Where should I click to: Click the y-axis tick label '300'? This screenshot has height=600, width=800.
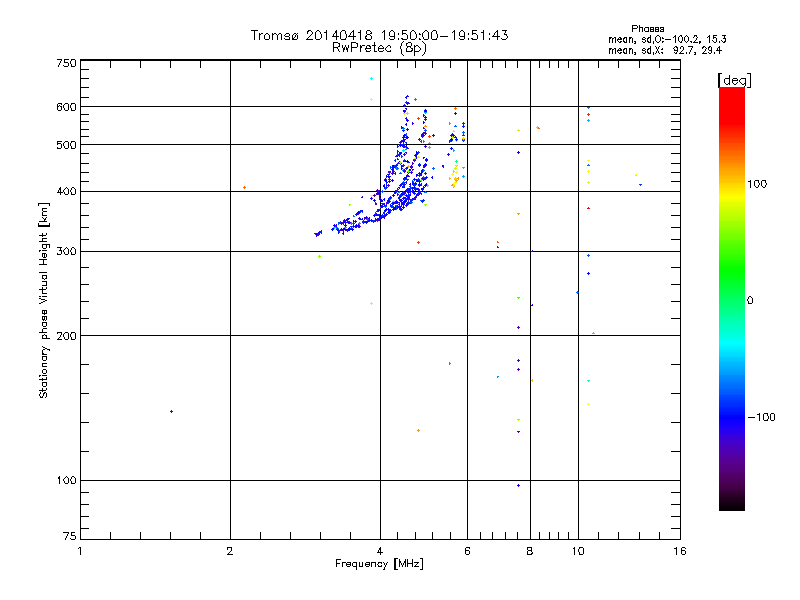point(66,251)
